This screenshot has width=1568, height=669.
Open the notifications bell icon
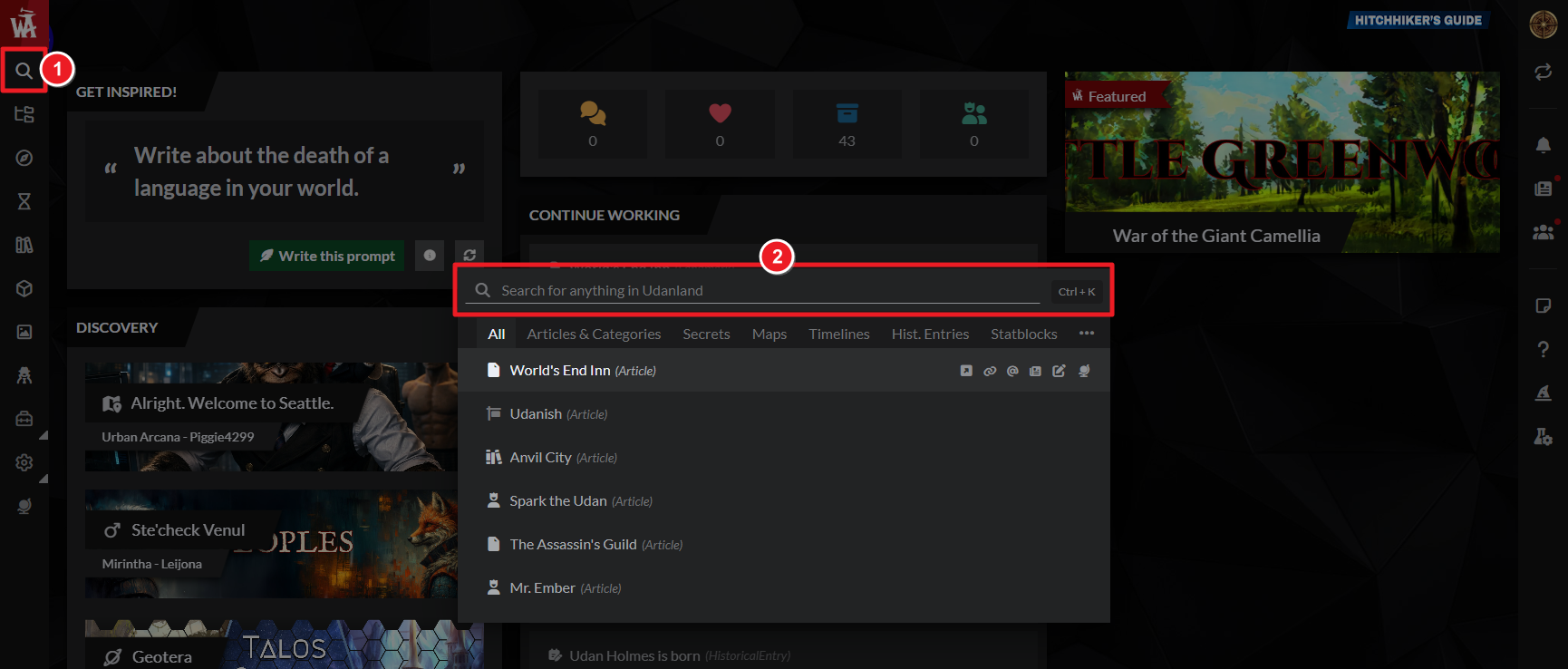(1543, 145)
